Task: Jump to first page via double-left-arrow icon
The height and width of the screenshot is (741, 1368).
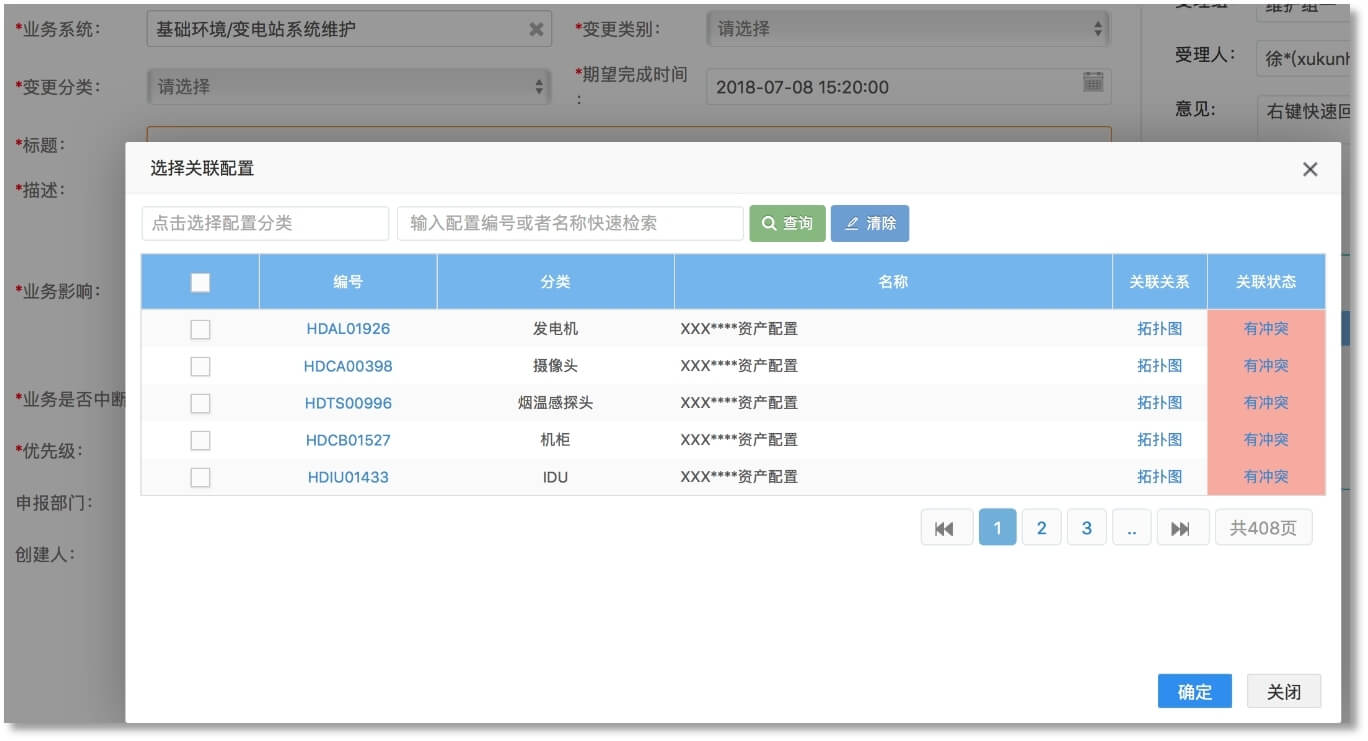Action: (946, 527)
